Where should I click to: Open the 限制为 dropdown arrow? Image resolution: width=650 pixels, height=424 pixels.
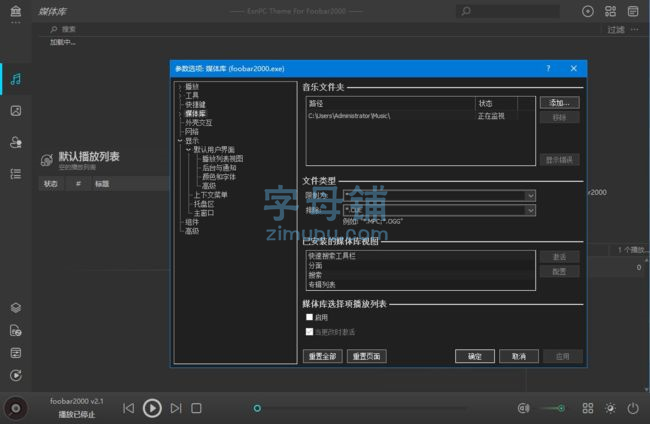pyautogui.click(x=531, y=196)
